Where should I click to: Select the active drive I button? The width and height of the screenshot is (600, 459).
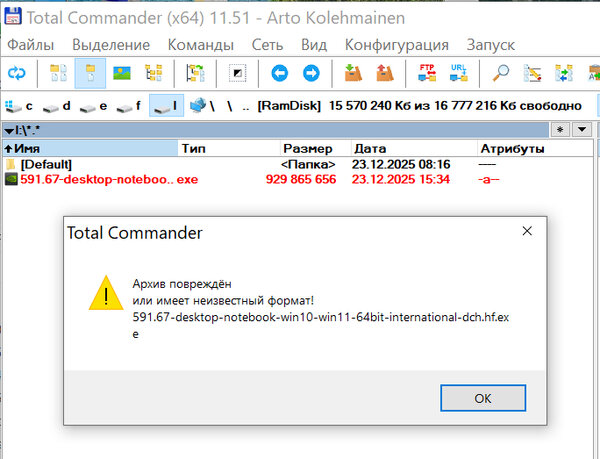tap(166, 106)
